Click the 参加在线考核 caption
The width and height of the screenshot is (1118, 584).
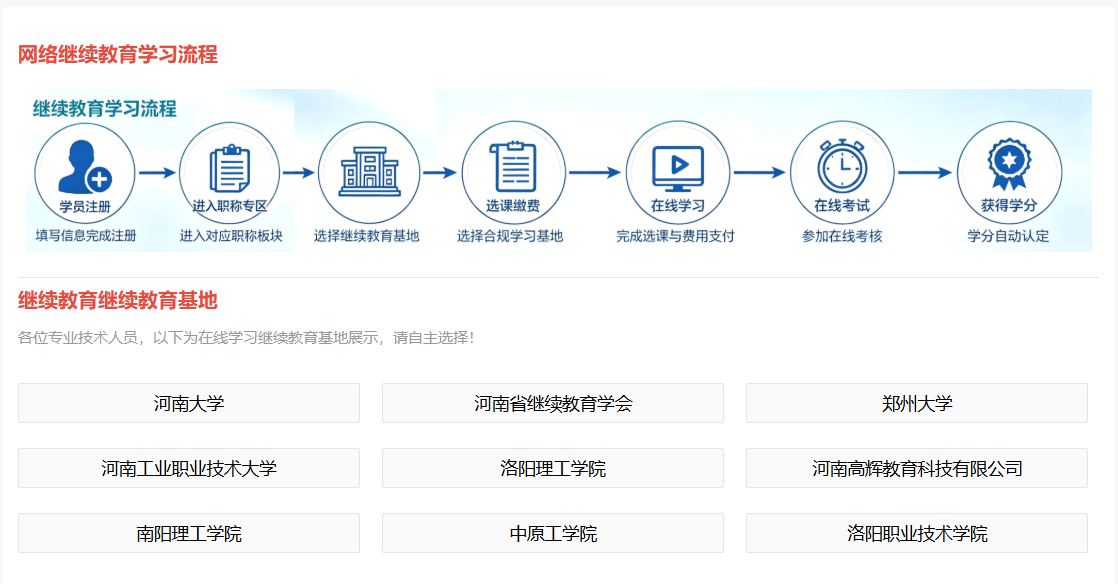842,236
